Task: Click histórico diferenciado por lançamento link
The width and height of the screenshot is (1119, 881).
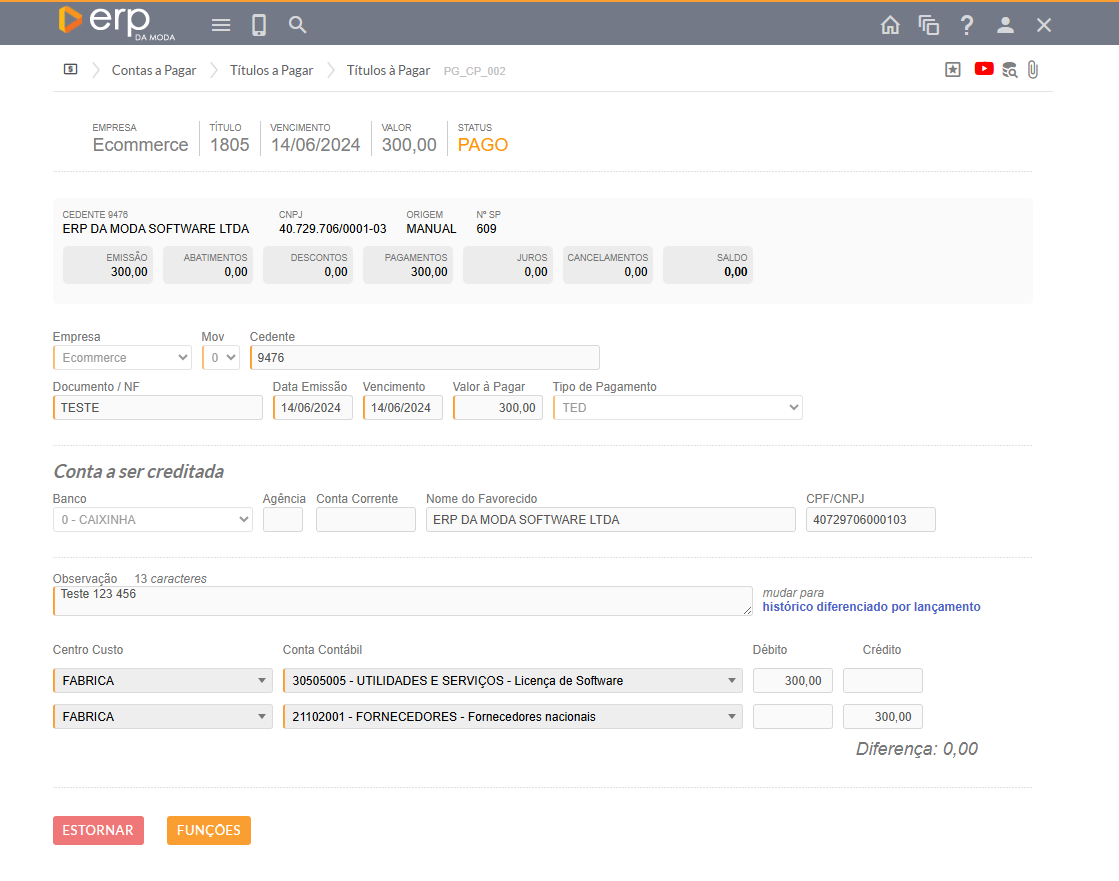Action: tap(871, 607)
